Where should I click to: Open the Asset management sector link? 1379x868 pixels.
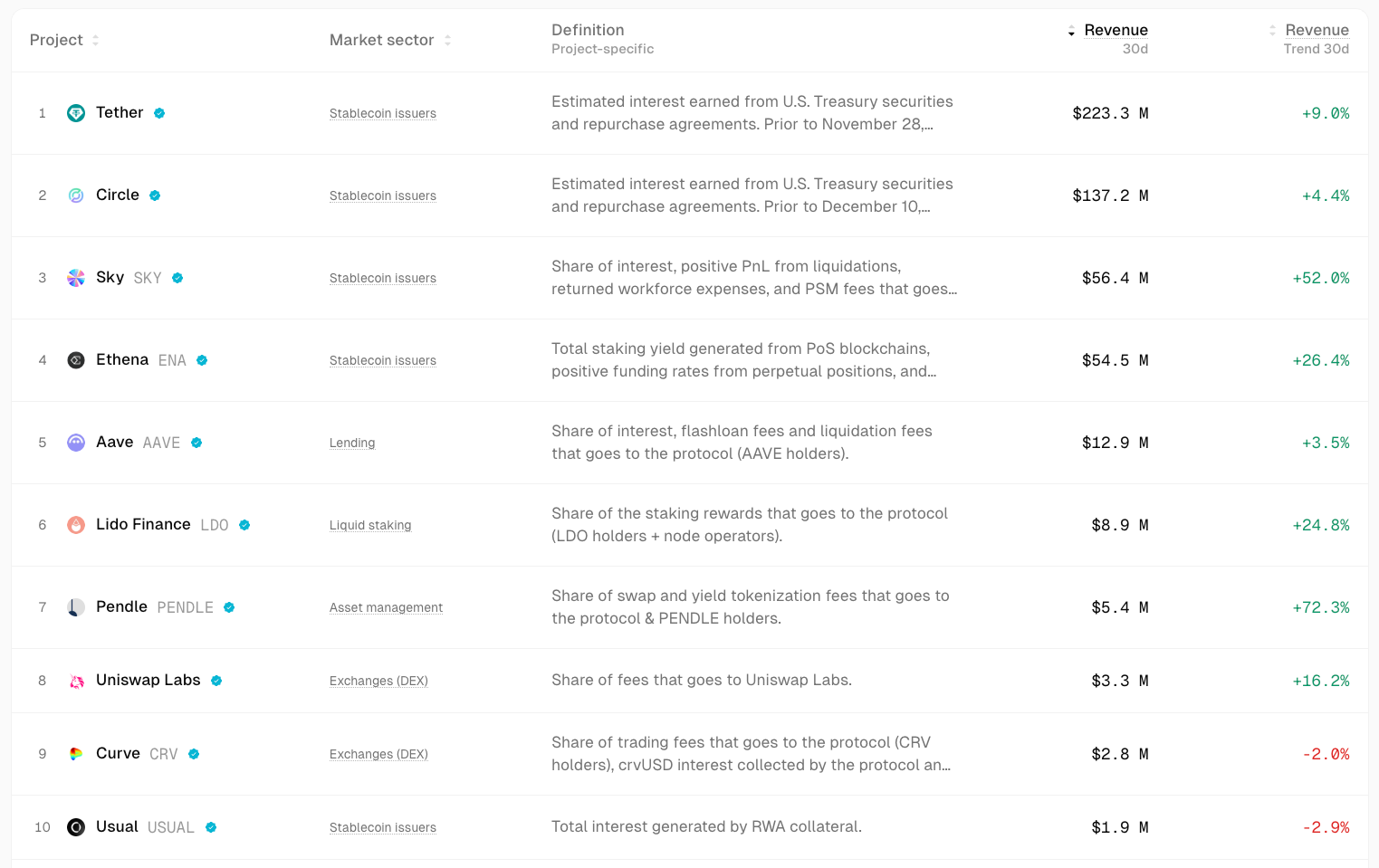(x=386, y=607)
